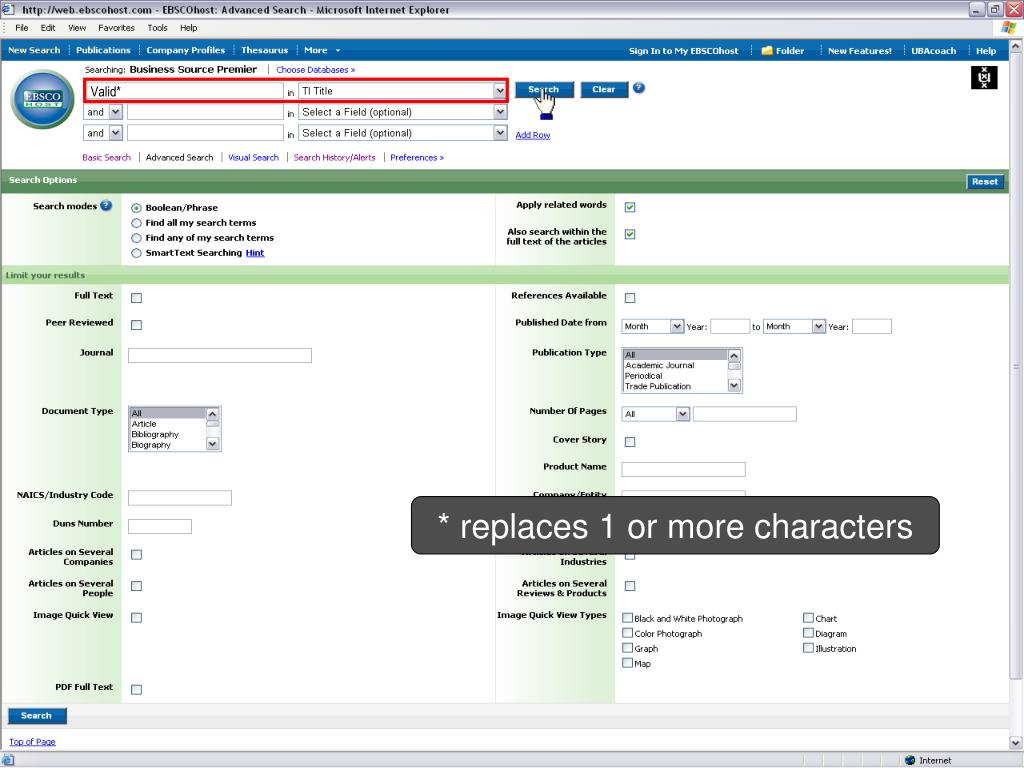
Task: Open the Folder icon in the top bar
Action: (767, 50)
